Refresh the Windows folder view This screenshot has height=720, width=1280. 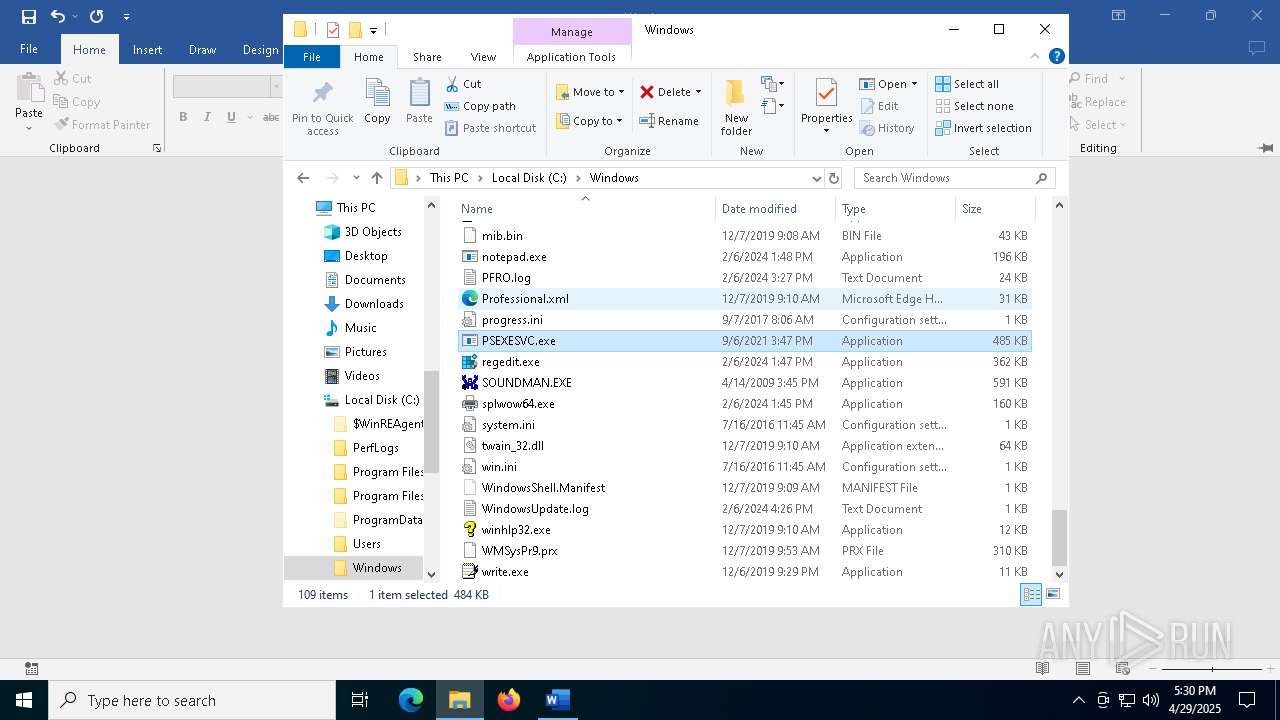(x=834, y=178)
